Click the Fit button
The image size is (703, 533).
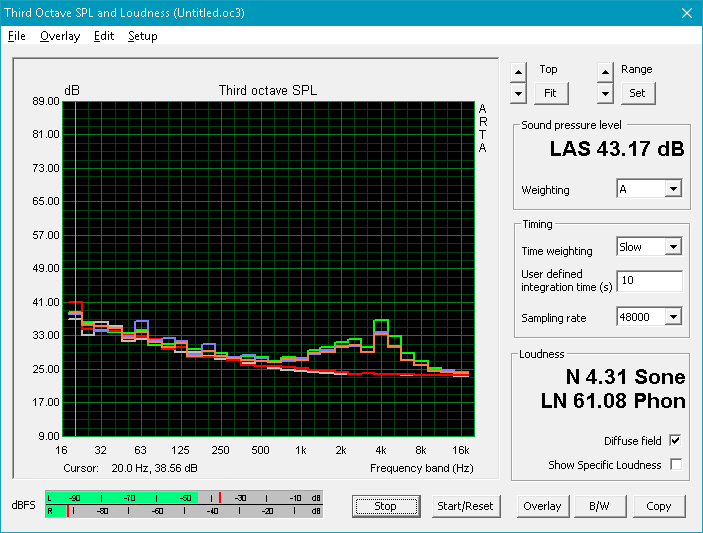click(x=551, y=93)
